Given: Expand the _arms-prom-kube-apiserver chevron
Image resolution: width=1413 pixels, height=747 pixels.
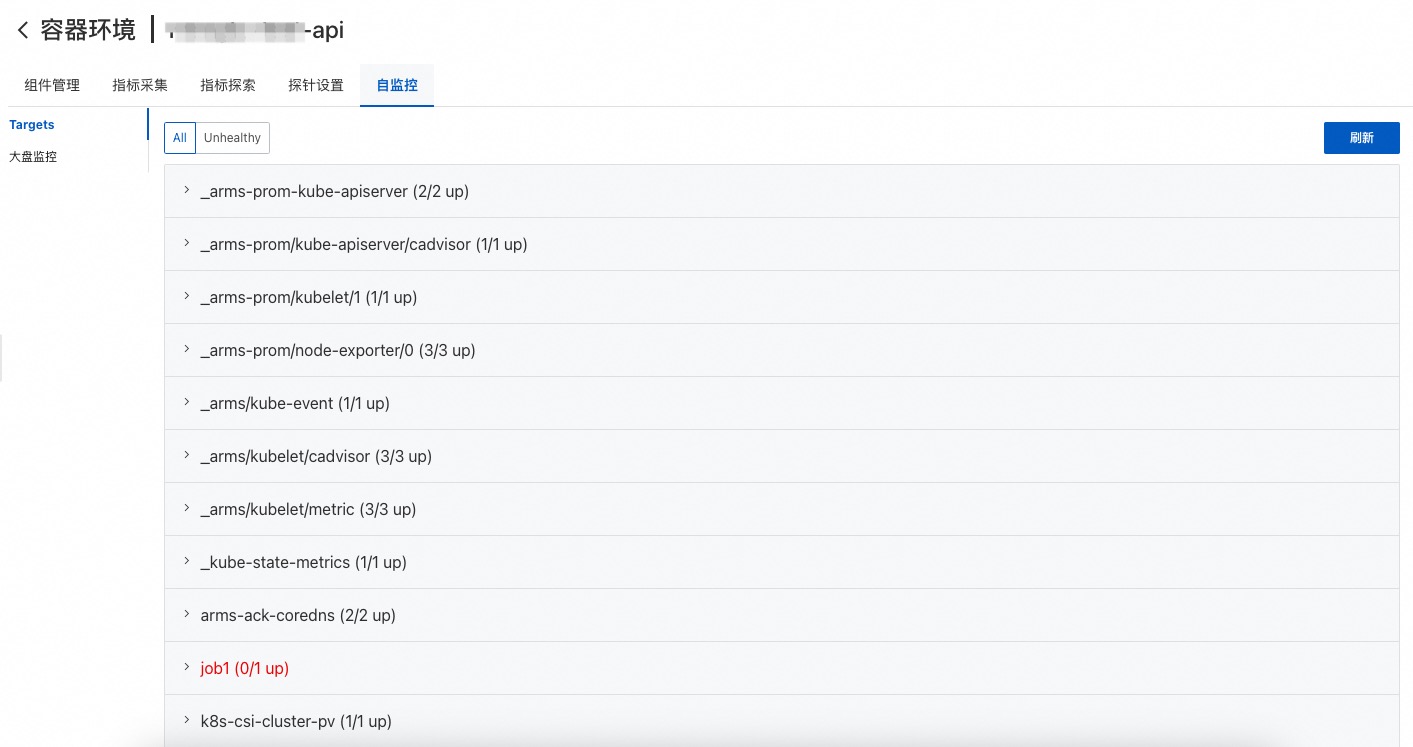Looking at the screenshot, I should pyautogui.click(x=187, y=190).
